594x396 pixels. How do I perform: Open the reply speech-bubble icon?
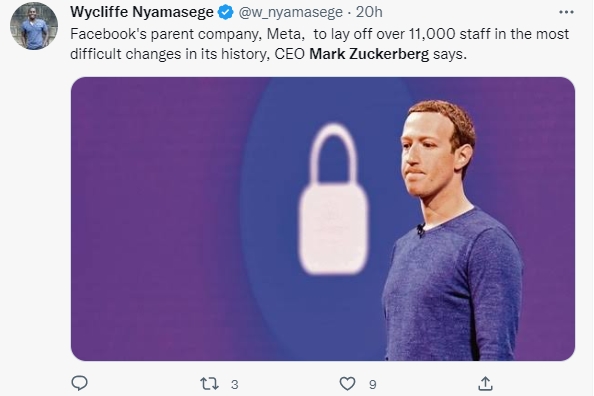[x=80, y=383]
